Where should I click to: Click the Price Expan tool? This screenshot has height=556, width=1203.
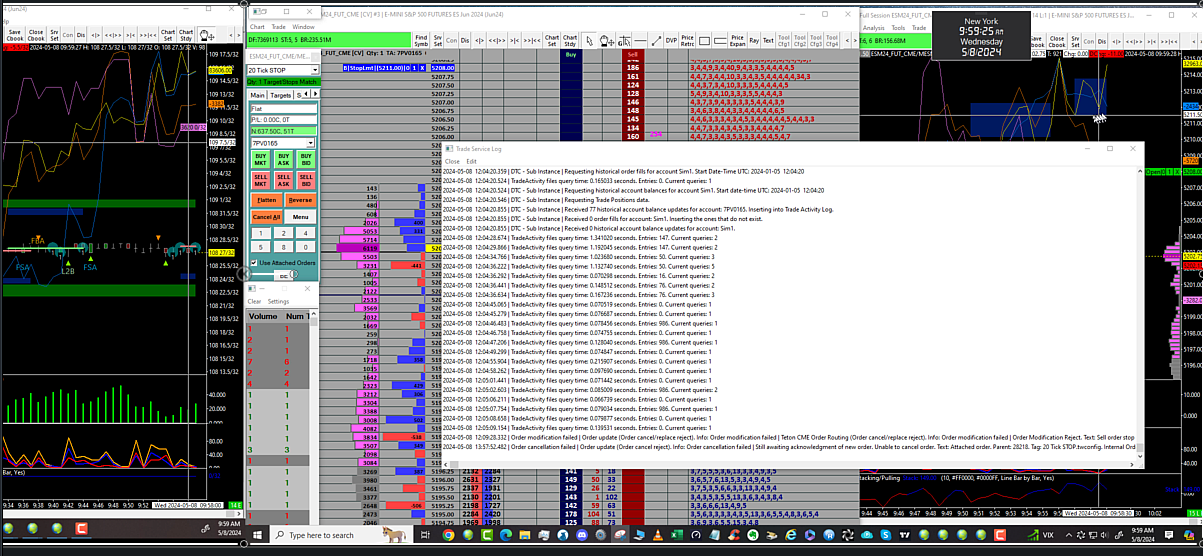(x=738, y=41)
